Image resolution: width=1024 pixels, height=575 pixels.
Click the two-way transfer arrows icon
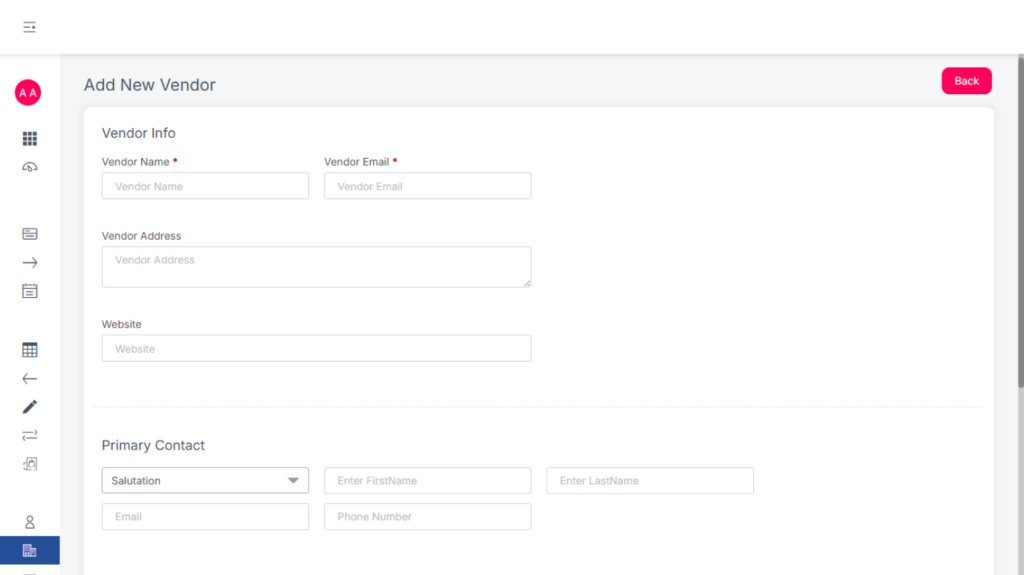(x=30, y=435)
